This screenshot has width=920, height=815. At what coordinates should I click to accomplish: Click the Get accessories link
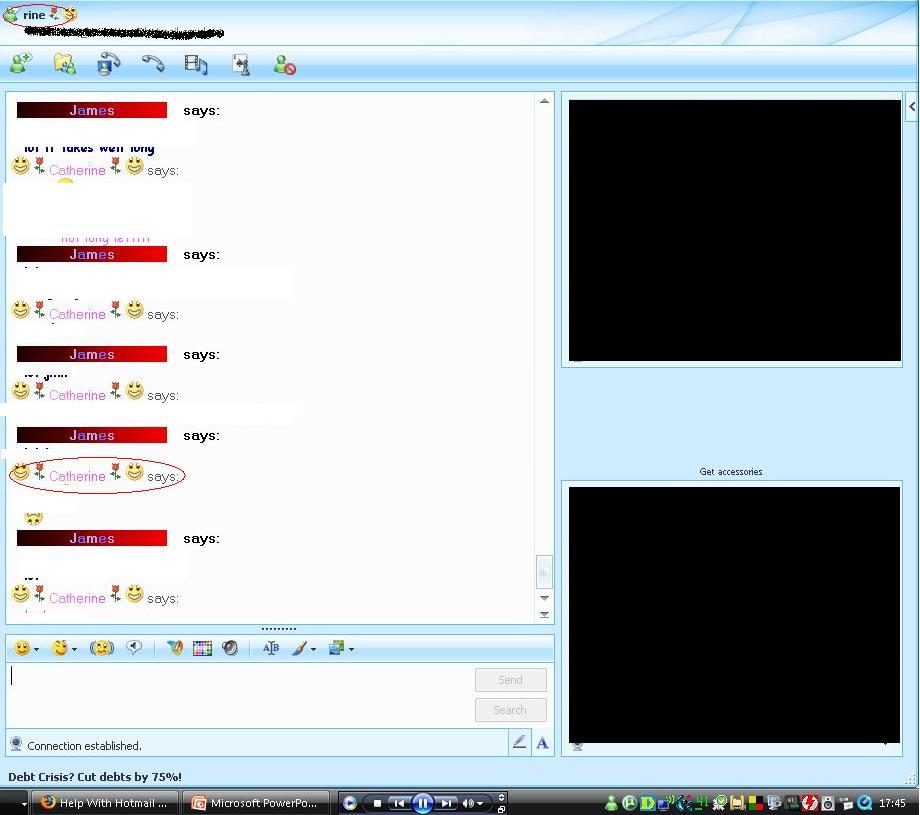click(731, 471)
